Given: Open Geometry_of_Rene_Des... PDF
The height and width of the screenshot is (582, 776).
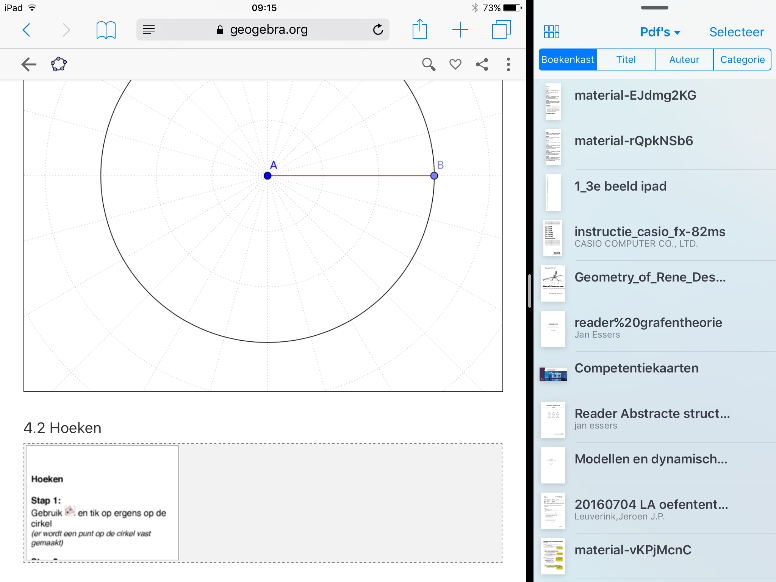Looking at the screenshot, I should point(657,284).
